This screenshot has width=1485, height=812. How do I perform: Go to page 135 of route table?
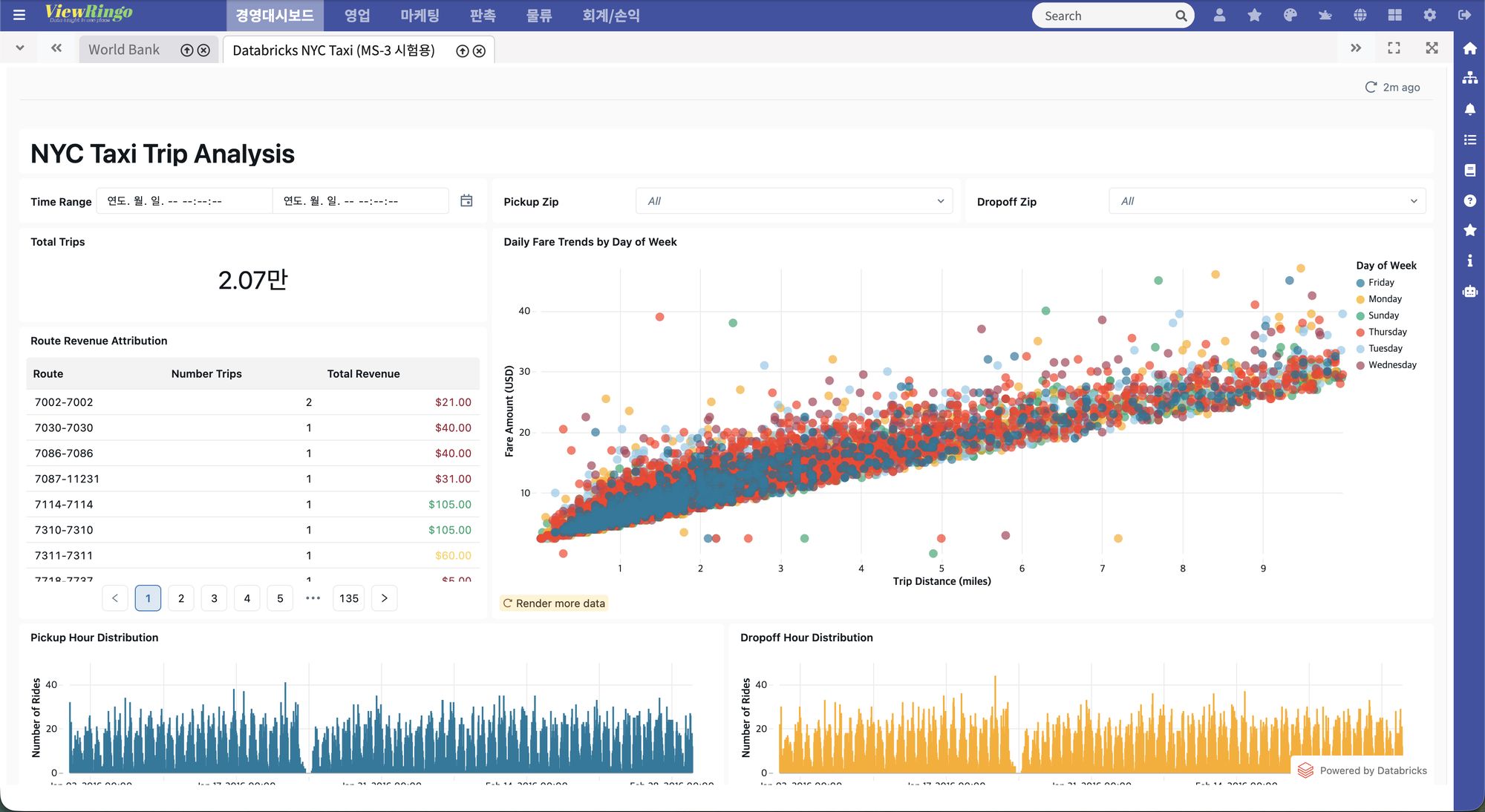[x=349, y=598]
